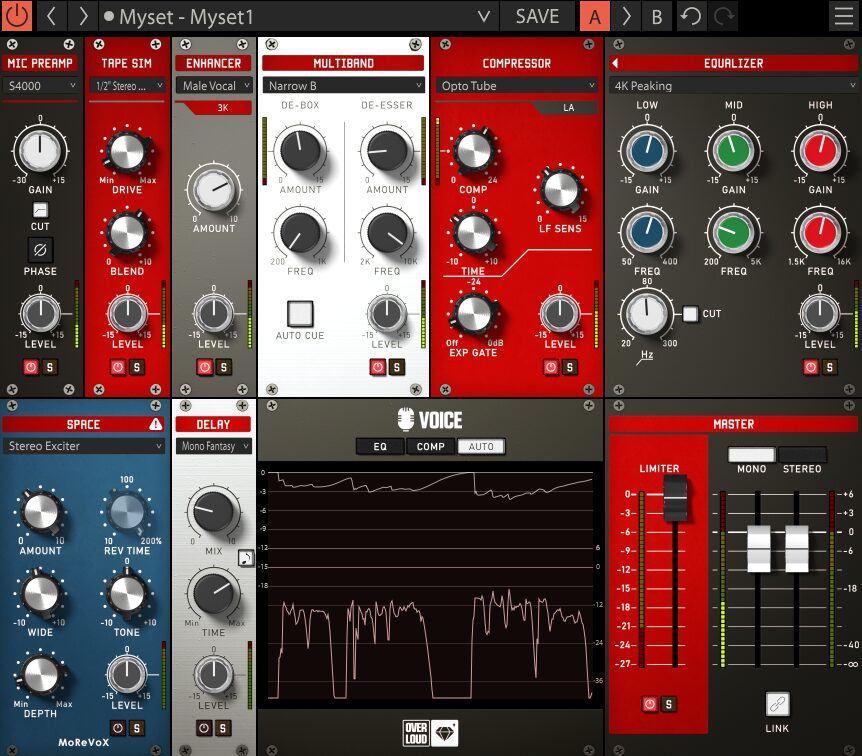Image resolution: width=862 pixels, height=756 pixels.
Task: Open the 4K Peaking equalizer dropdown
Action: click(x=731, y=86)
